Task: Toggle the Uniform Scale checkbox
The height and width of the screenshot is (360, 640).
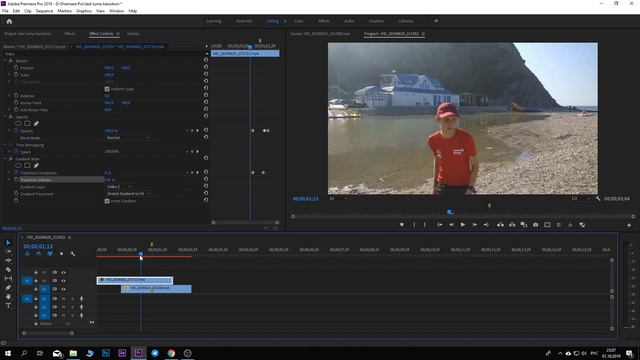Action: (107, 89)
